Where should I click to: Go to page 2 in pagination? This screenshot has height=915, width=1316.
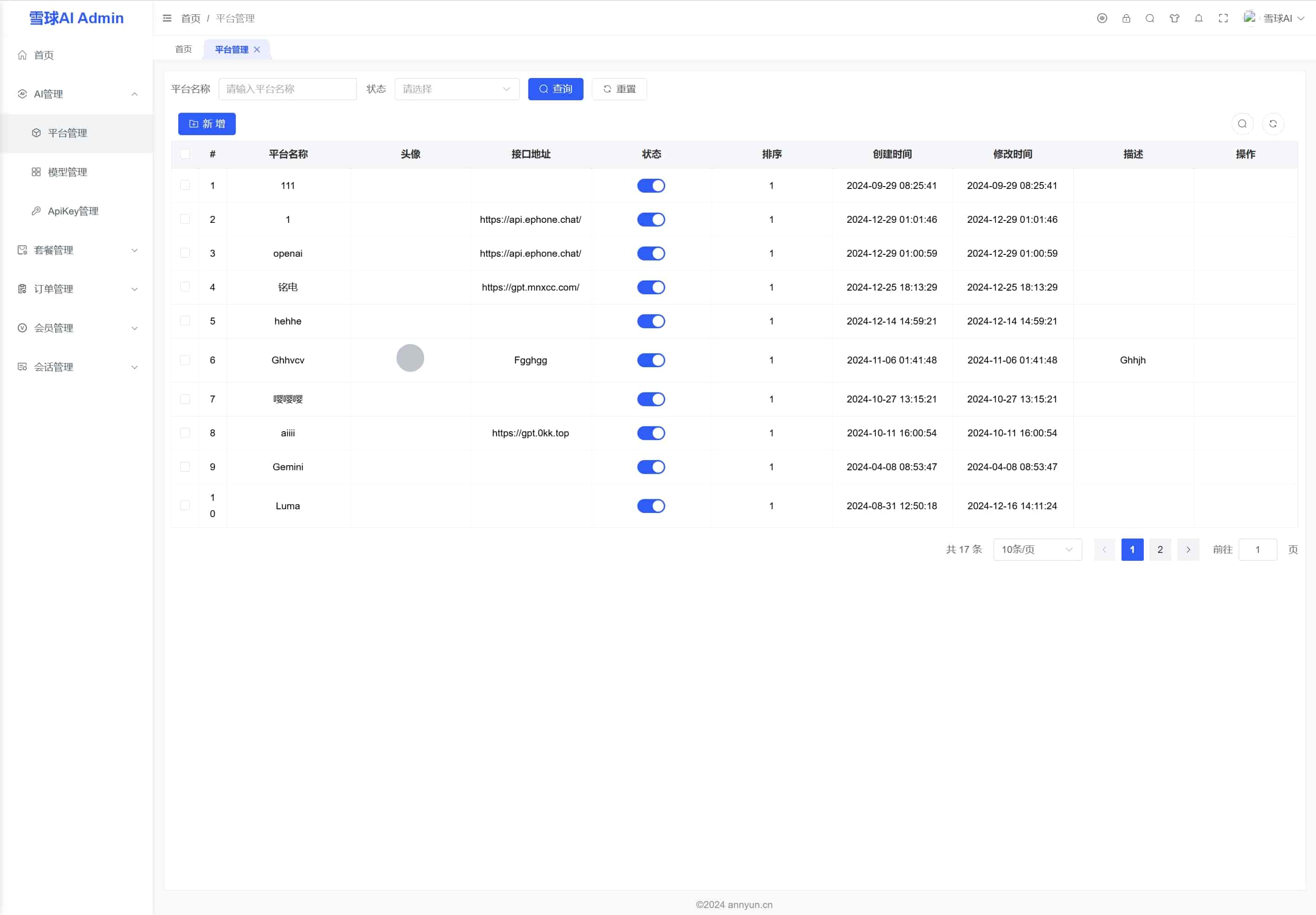click(1160, 549)
